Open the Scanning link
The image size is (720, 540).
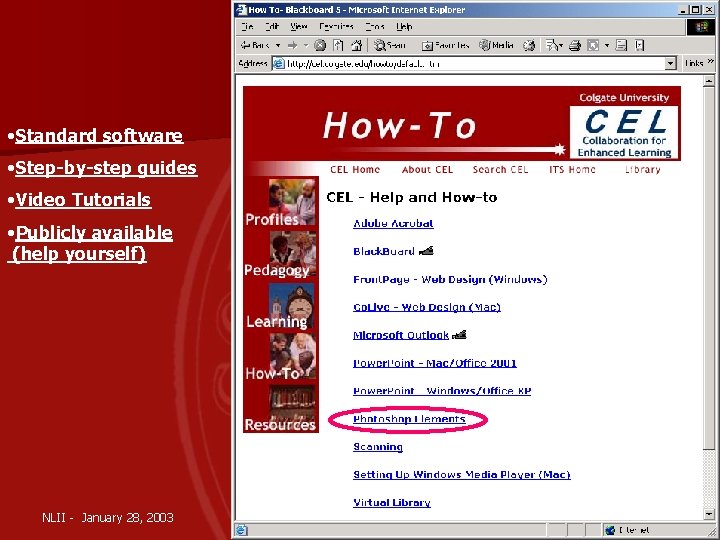pyautogui.click(x=378, y=447)
